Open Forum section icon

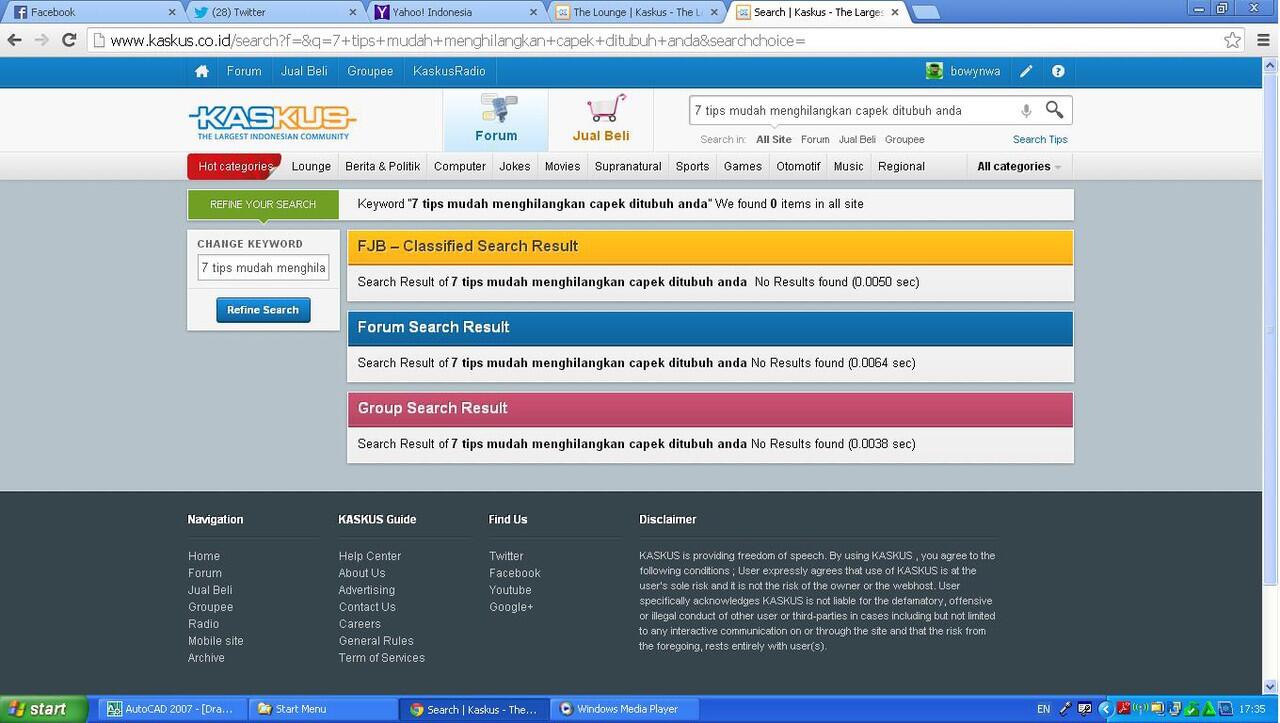[x=496, y=119]
